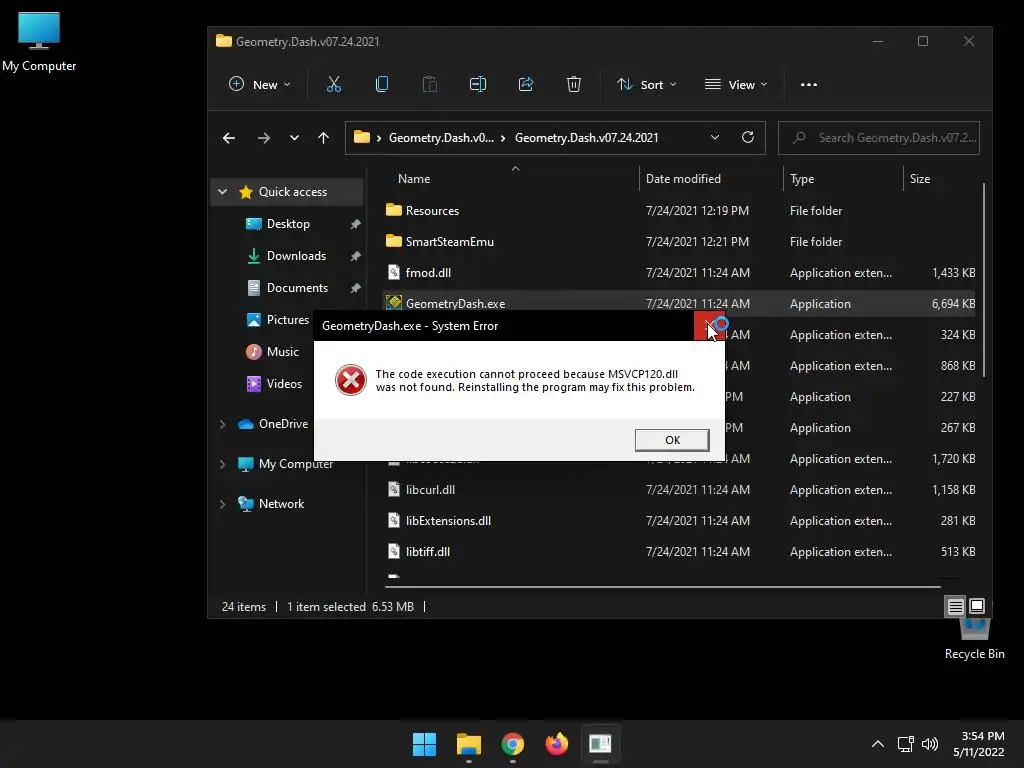The width and height of the screenshot is (1024, 768).
Task: Click Geometry.Dash.v07.24.2021 breadcrumb in address bar
Action: point(586,138)
